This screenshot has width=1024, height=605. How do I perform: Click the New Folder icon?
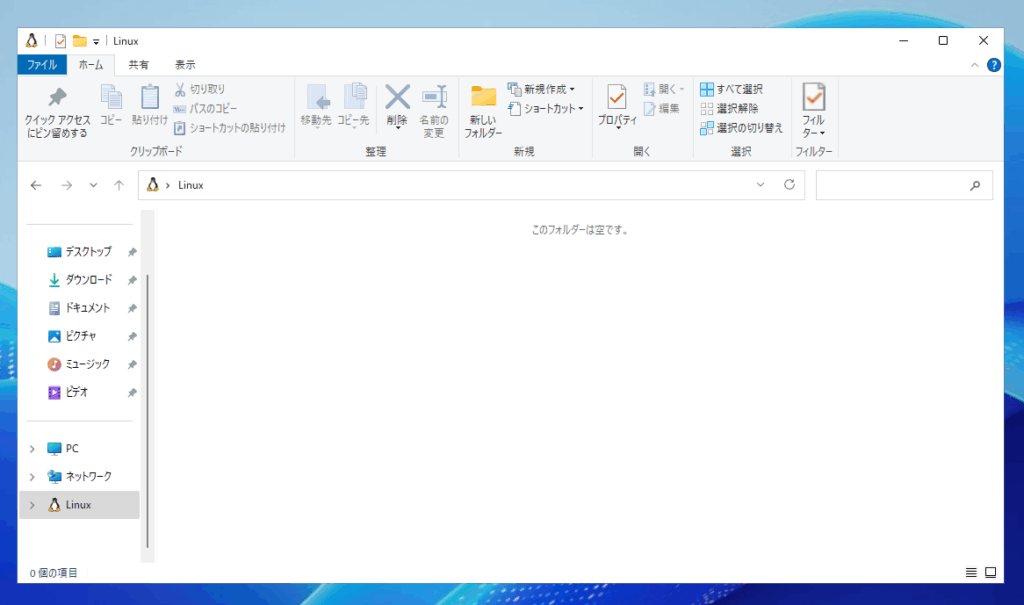pyautogui.click(x=484, y=97)
